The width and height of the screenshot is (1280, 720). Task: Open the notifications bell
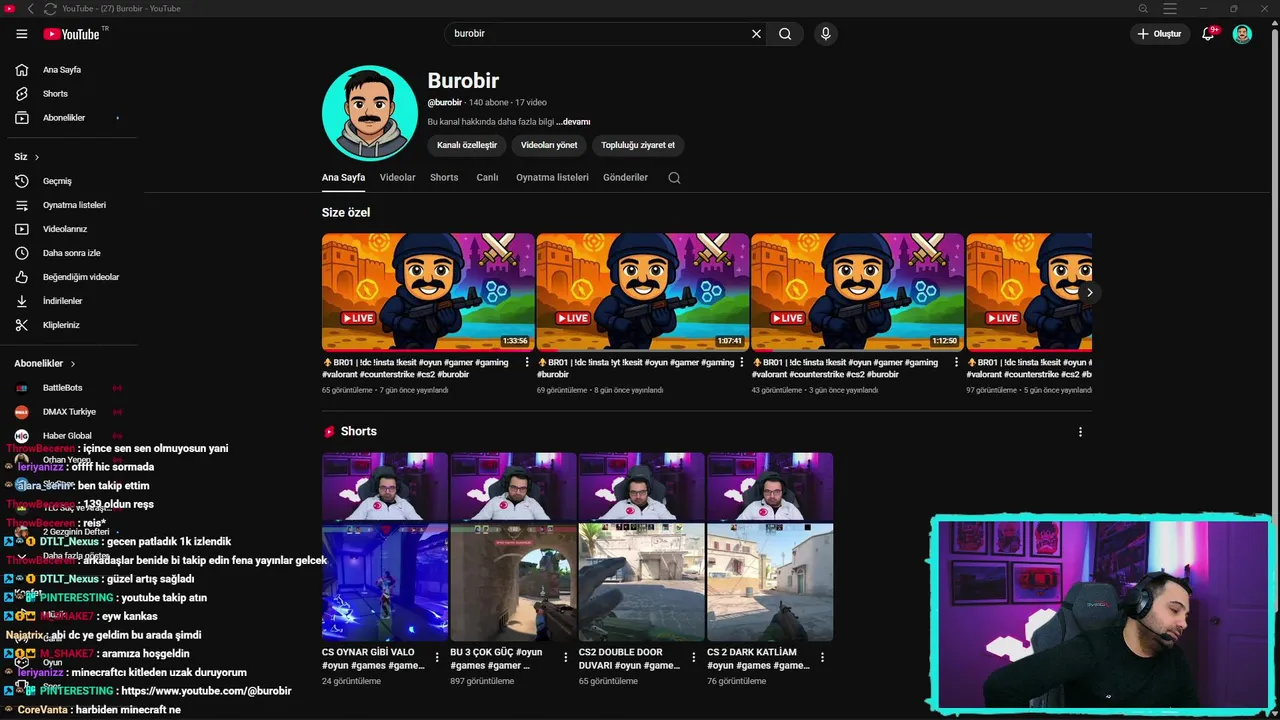[1208, 34]
